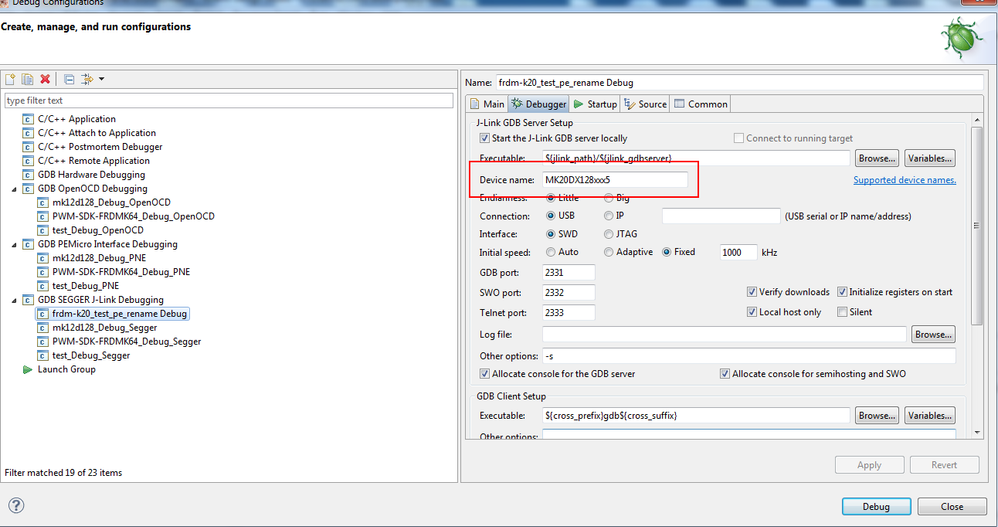This screenshot has height=527, width=998.
Task: Click the kHz speed value field
Action: (x=738, y=253)
